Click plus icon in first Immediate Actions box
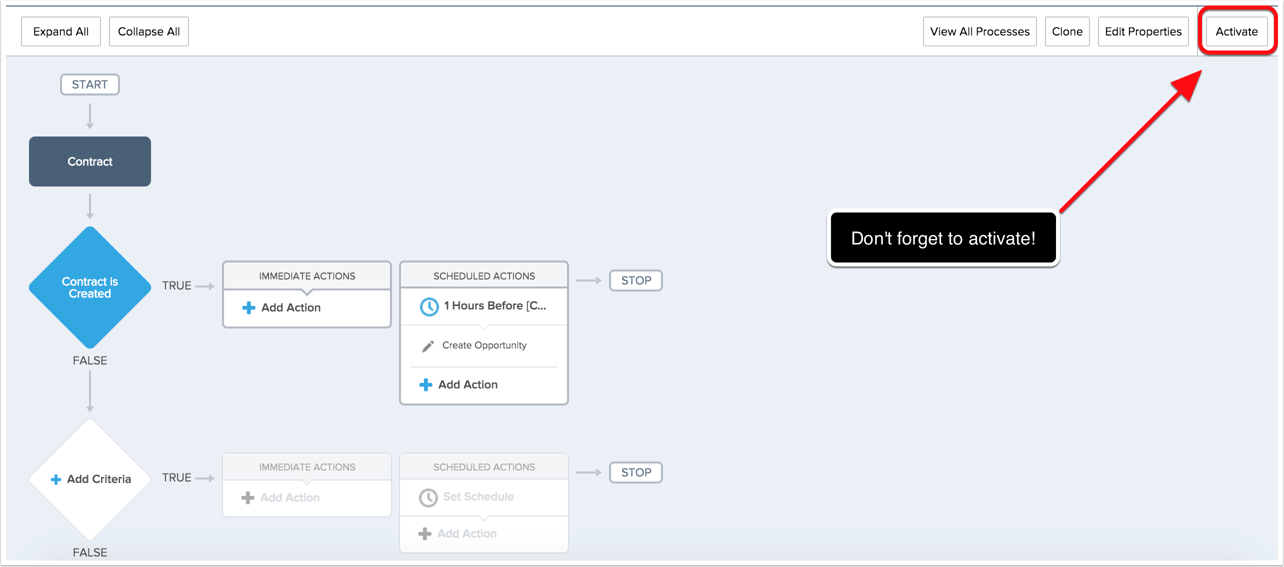Screen dimensions: 1284x567 249,308
